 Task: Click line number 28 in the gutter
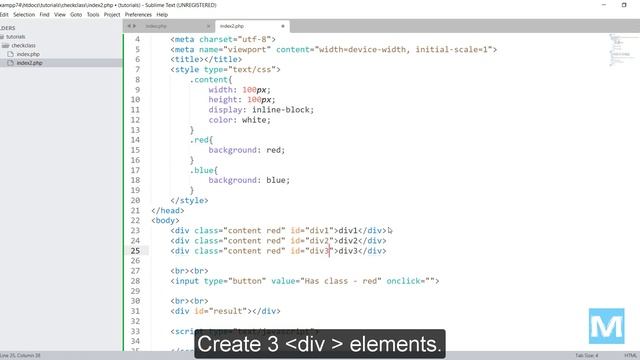click(135, 281)
